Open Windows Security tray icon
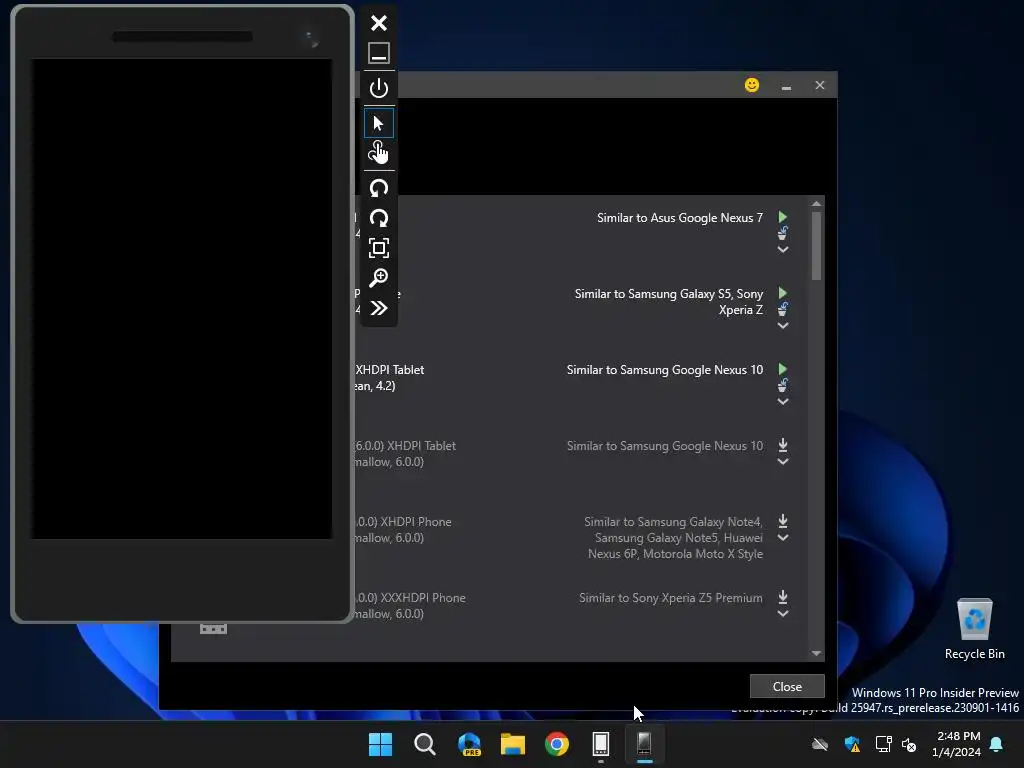 [x=852, y=744]
